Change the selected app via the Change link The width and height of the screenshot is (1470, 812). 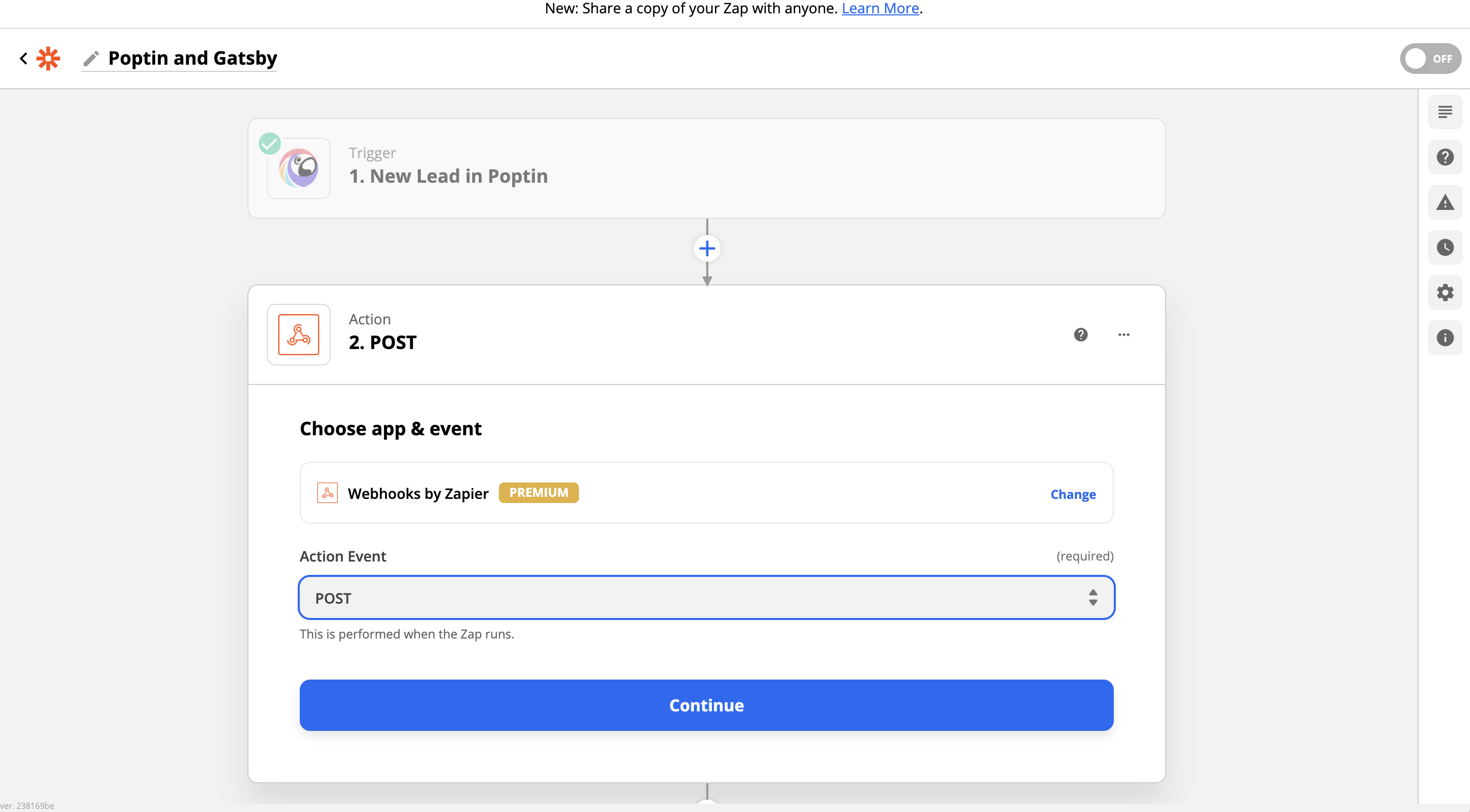pos(1073,494)
